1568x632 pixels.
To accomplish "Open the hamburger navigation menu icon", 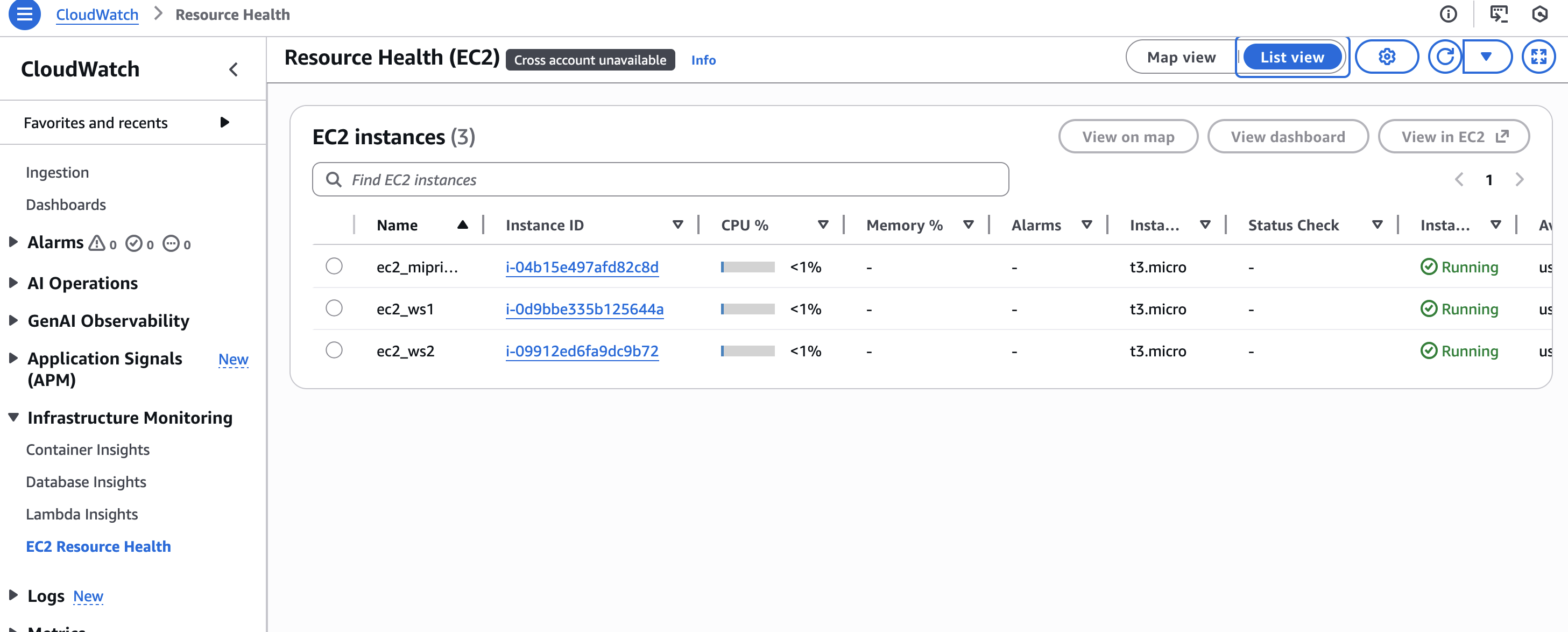I will [24, 14].
